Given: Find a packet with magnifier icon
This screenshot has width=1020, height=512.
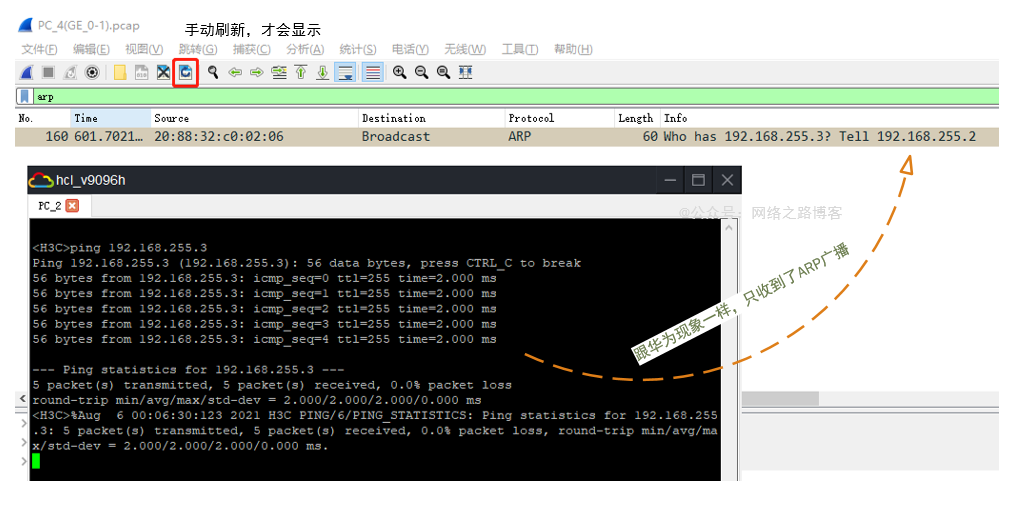Looking at the screenshot, I should coord(213,72).
